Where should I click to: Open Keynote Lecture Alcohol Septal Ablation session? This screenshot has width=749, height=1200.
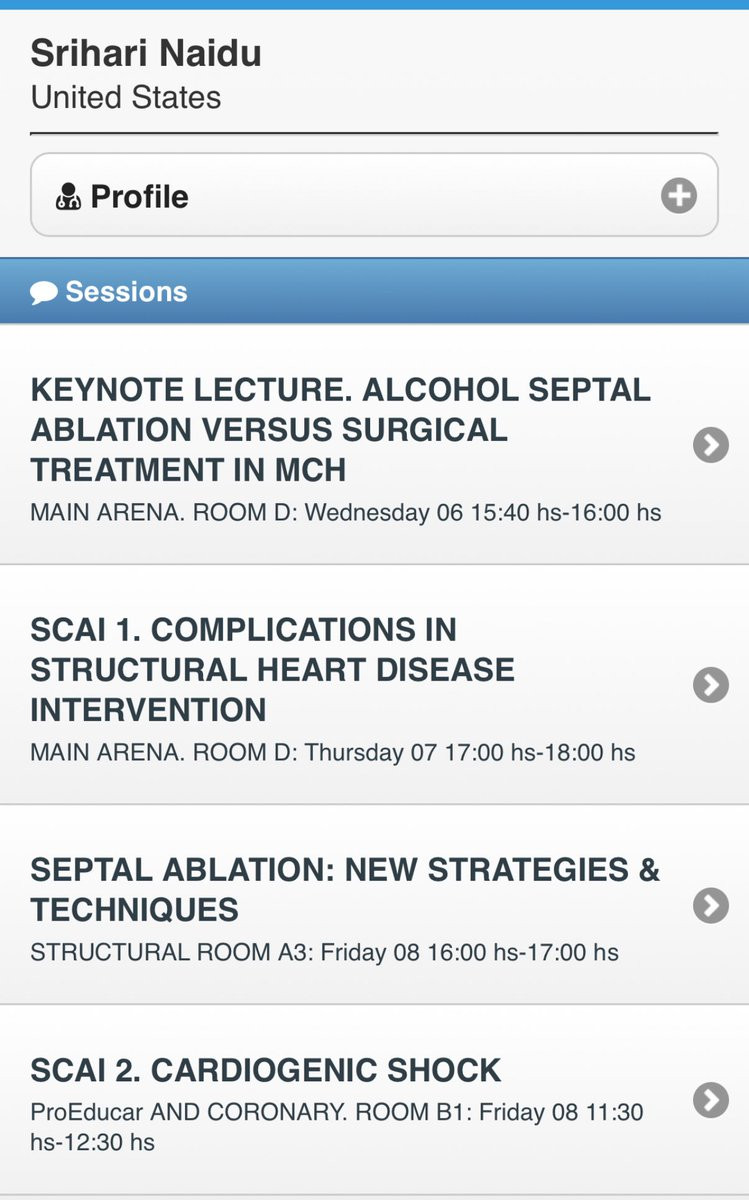point(374,445)
